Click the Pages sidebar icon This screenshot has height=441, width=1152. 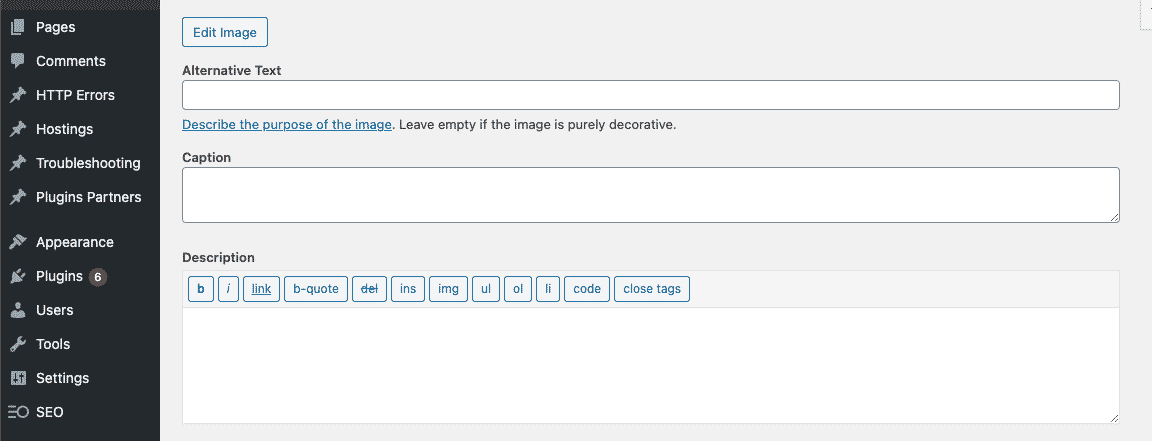pos(18,27)
